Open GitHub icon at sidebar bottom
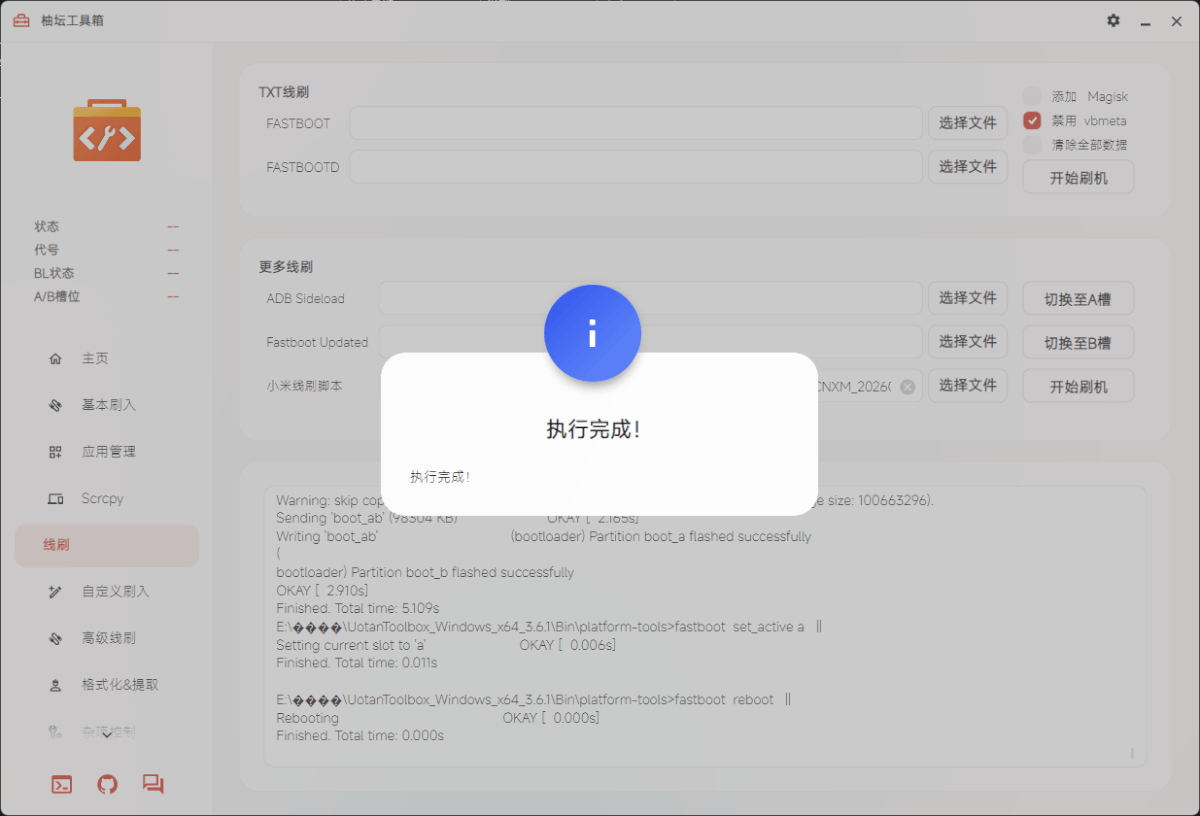Screen dimensions: 1200x816 [x=107, y=785]
